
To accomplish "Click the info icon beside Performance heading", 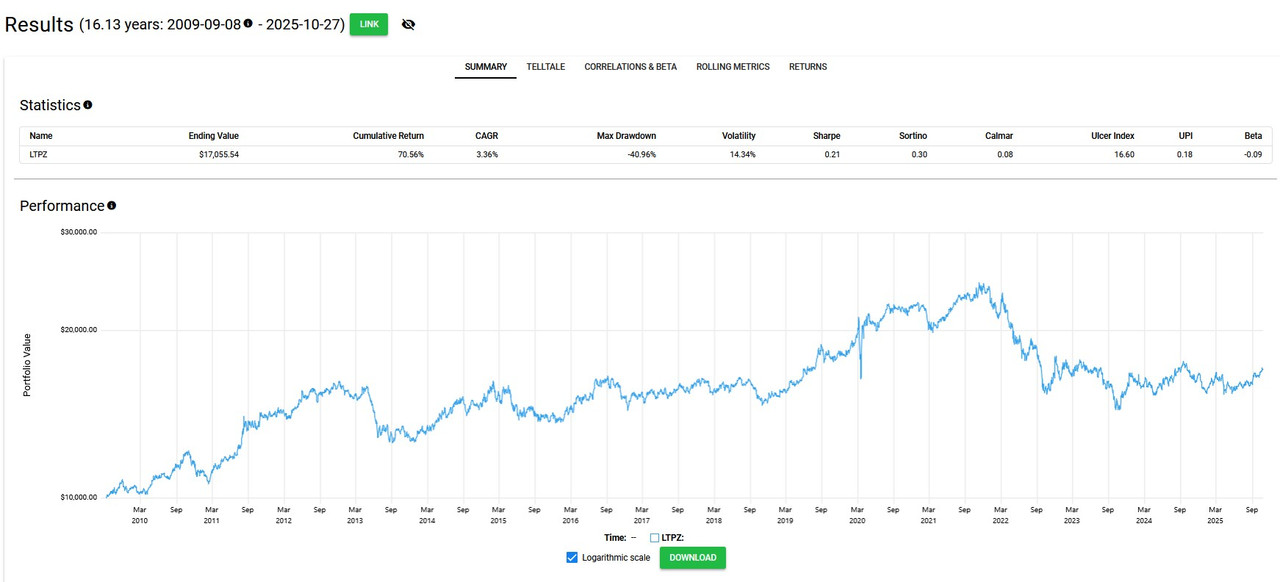I will point(112,206).
